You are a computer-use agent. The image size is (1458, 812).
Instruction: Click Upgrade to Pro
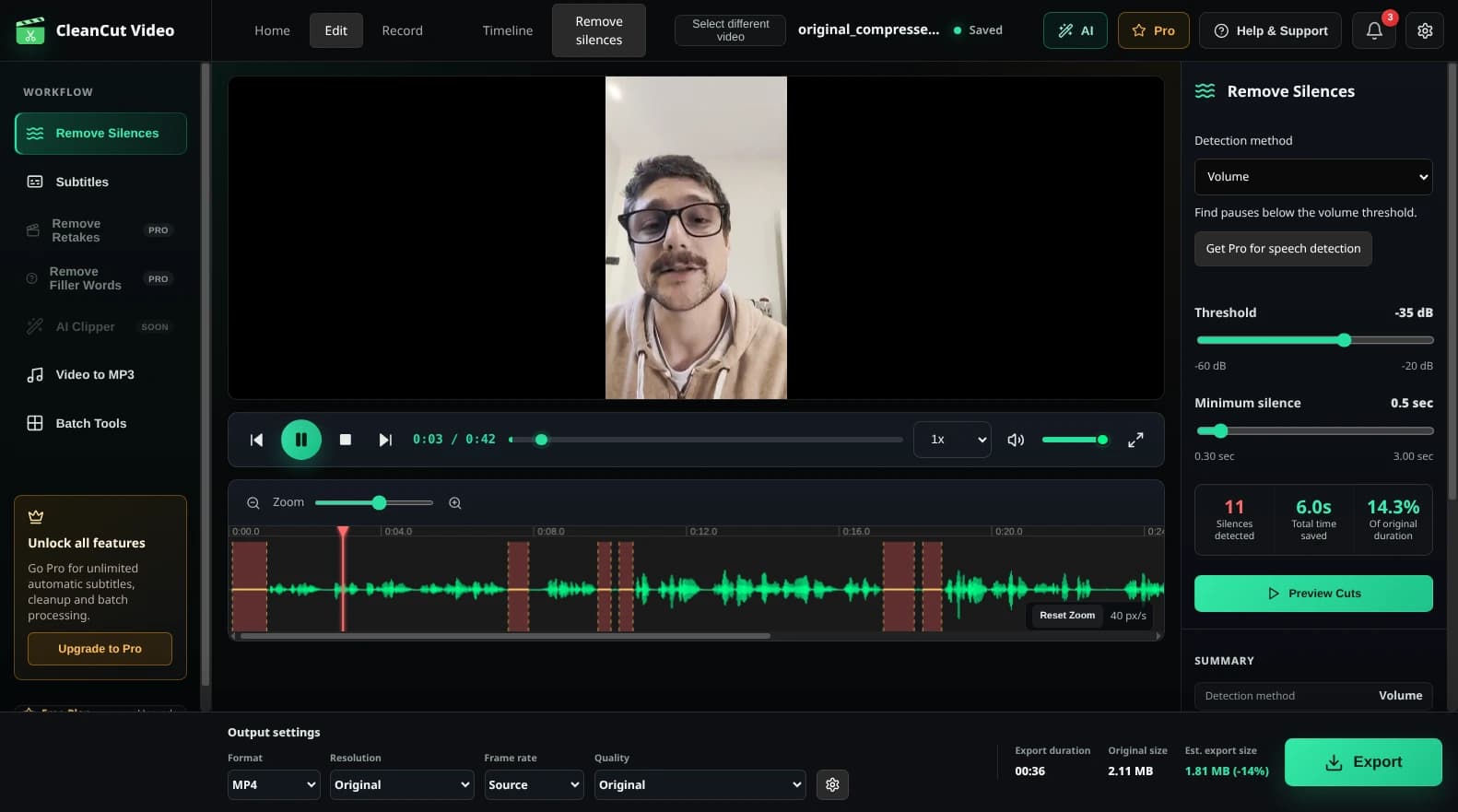(x=100, y=649)
